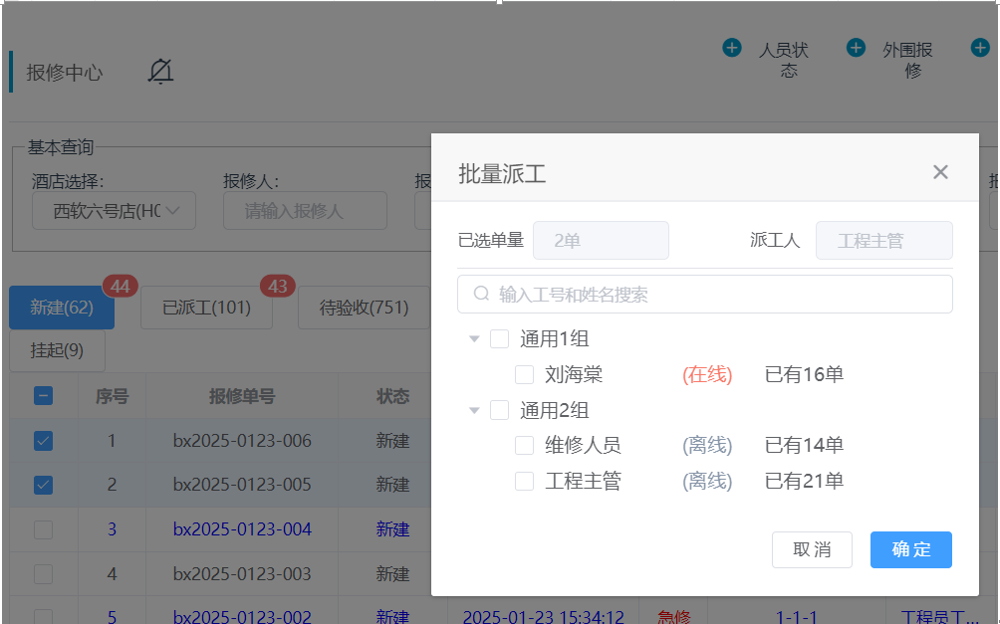Check the 通用1组 group checkbox
This screenshot has width=1000, height=624.
499,339
